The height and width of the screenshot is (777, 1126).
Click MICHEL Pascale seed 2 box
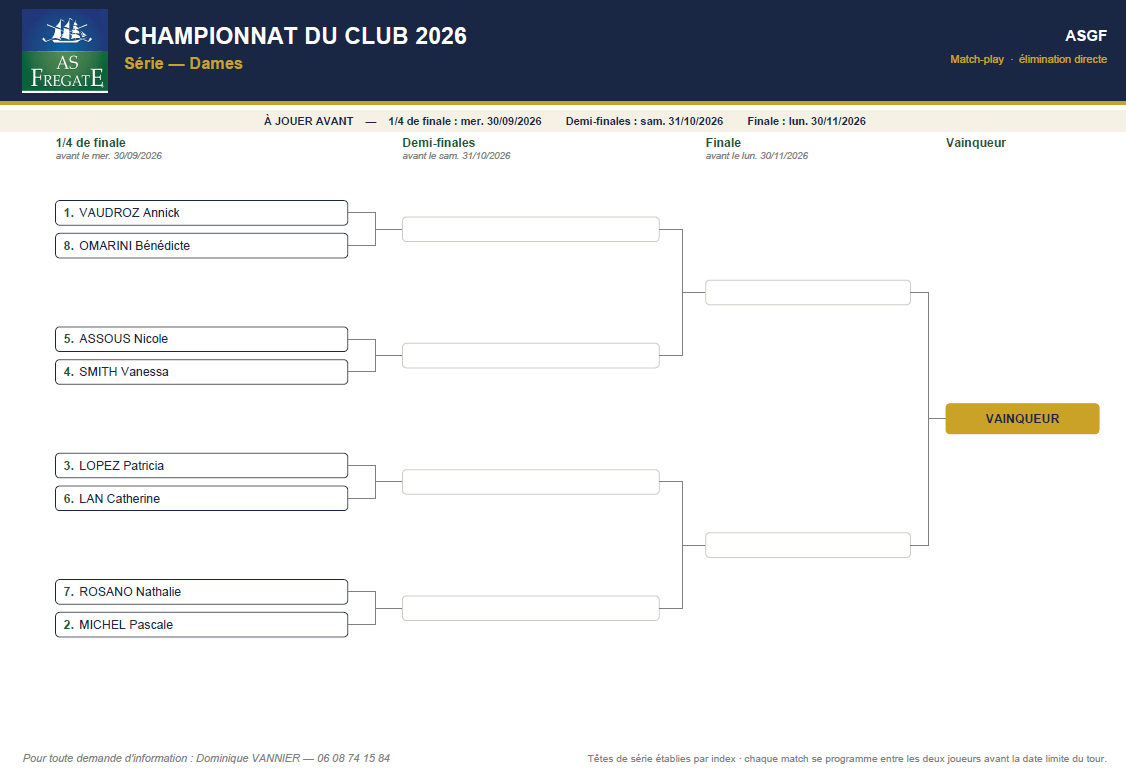201,625
